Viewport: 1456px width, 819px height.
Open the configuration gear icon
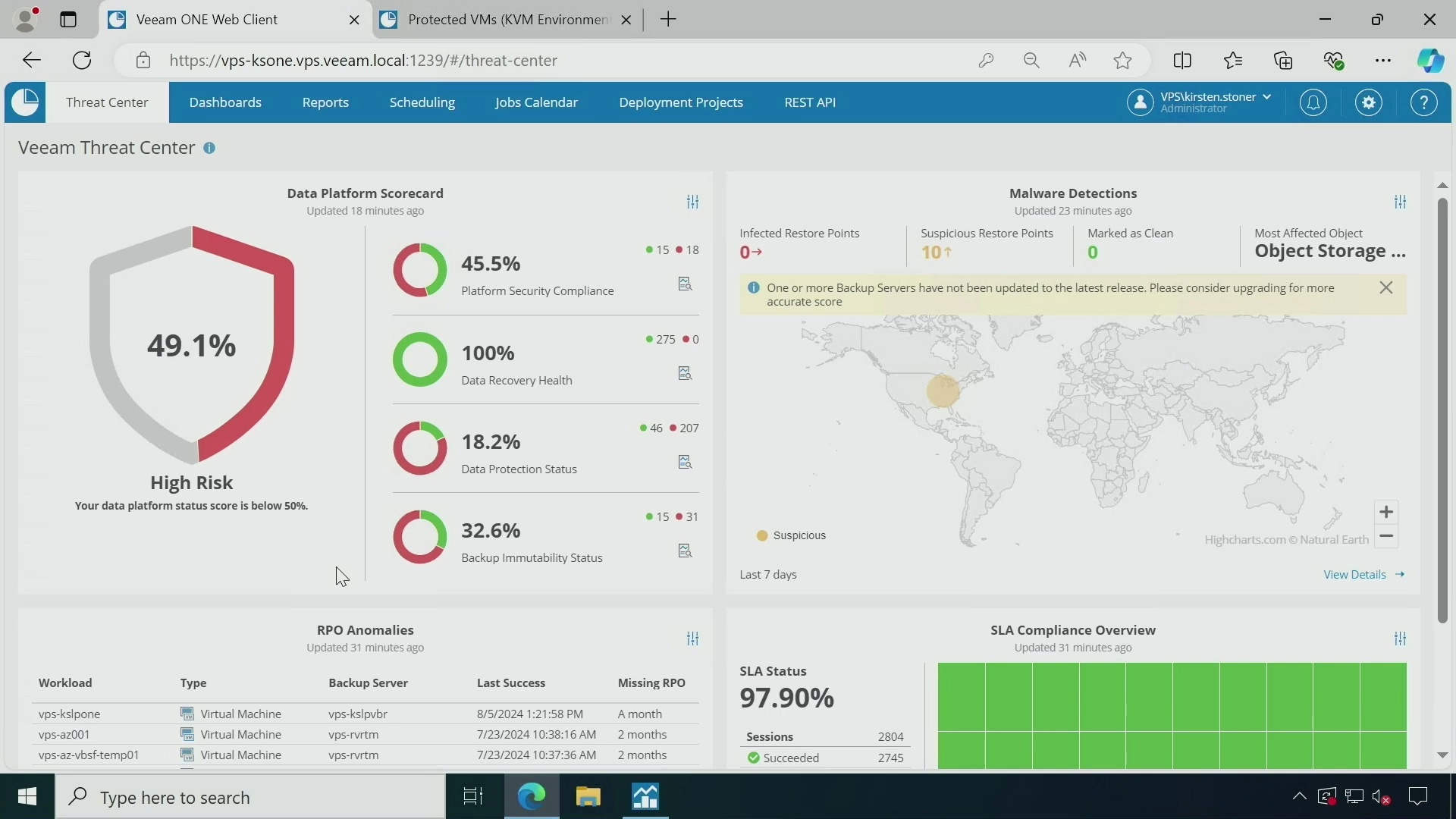1369,102
